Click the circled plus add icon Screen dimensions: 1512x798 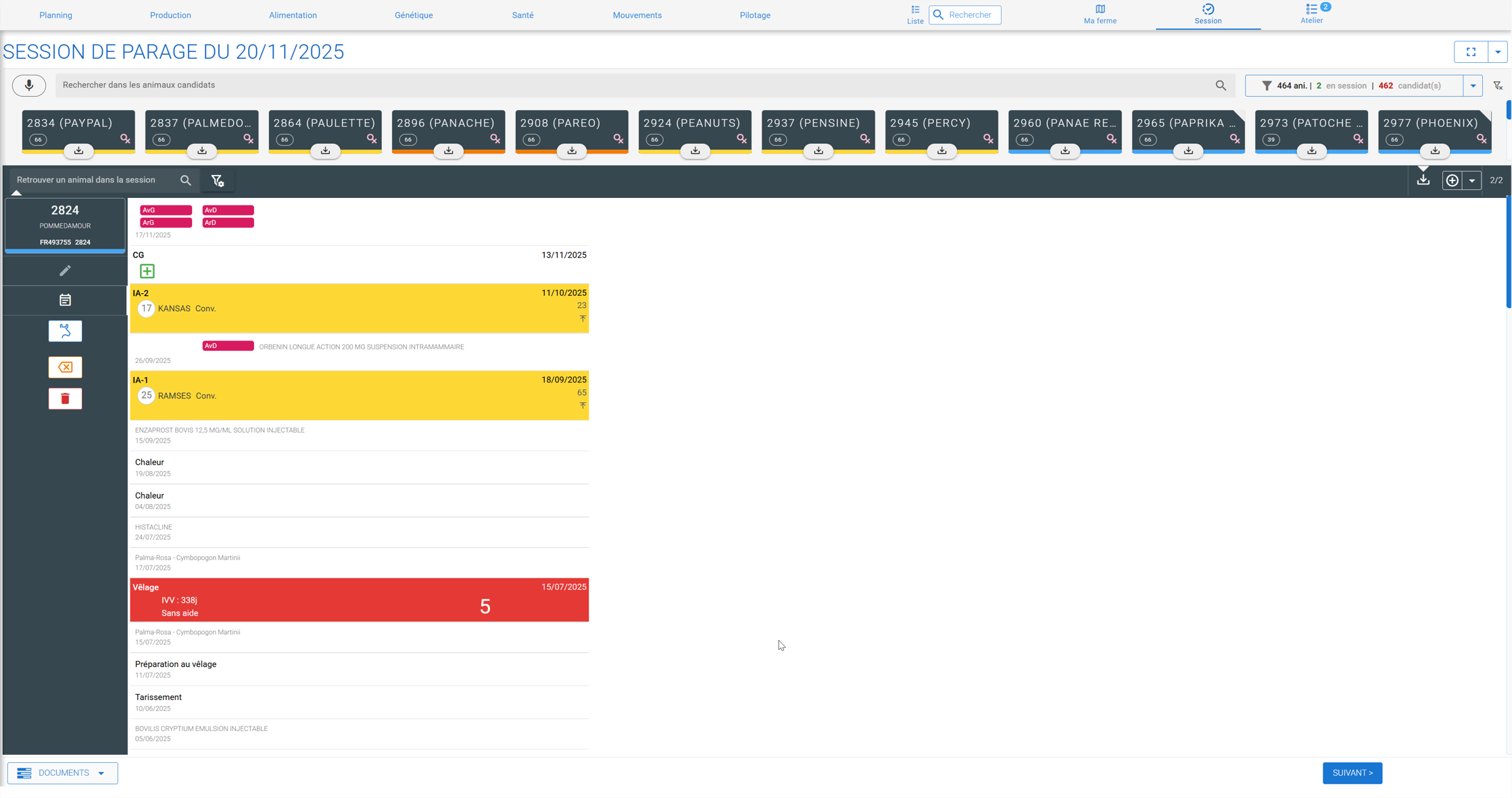tap(1452, 180)
